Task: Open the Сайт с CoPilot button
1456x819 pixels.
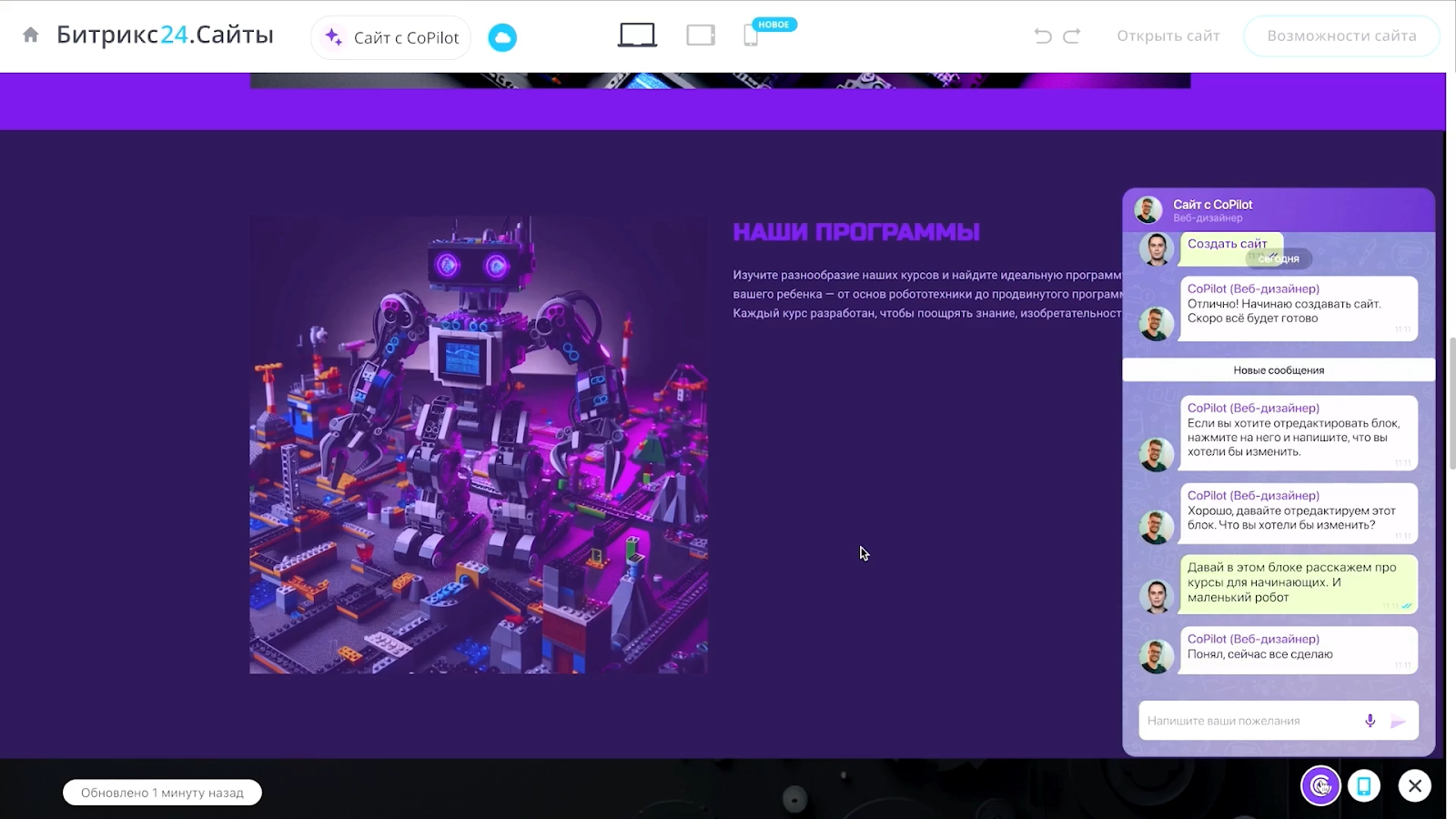Action: pyautogui.click(x=391, y=37)
